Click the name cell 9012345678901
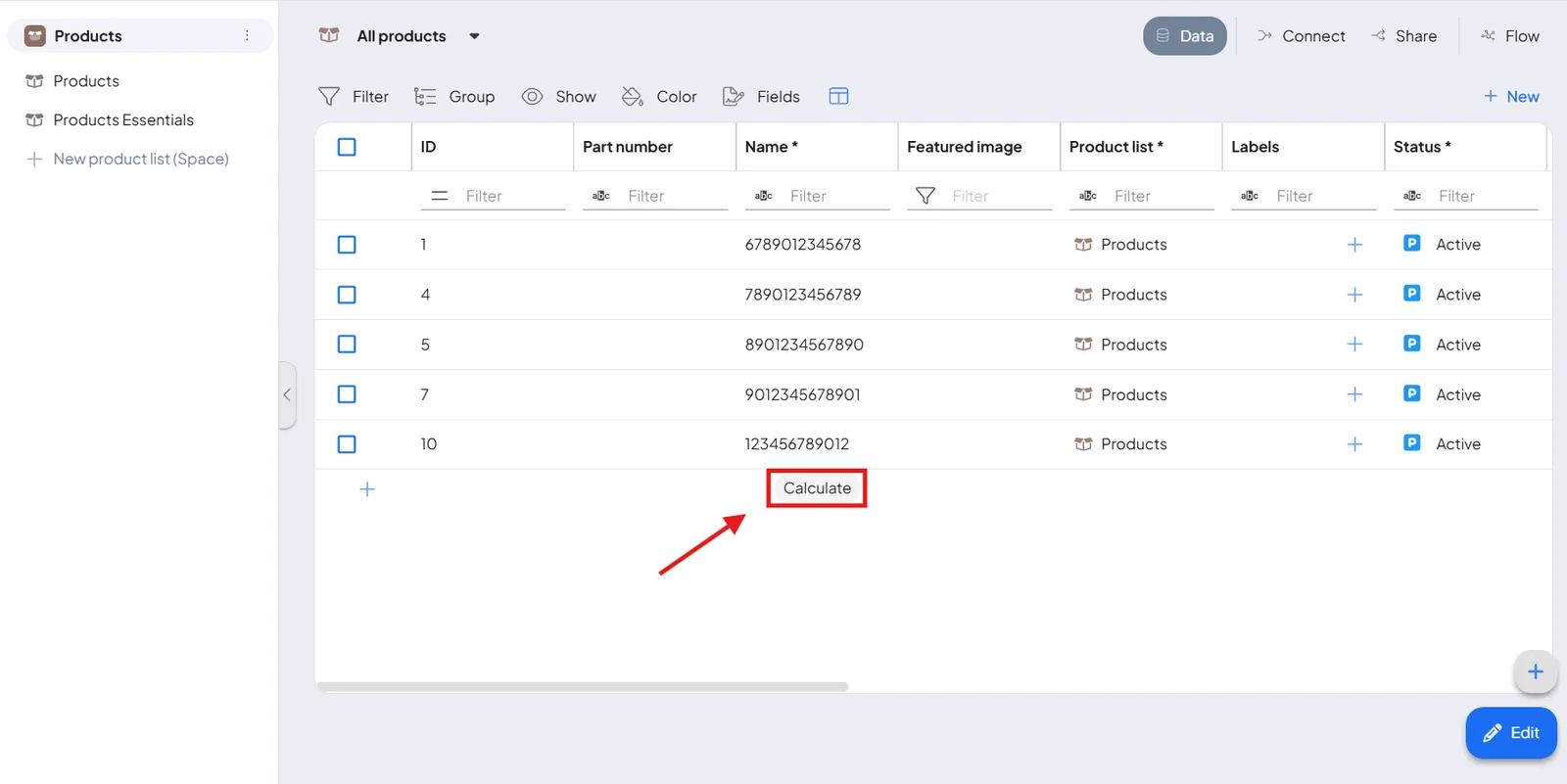This screenshot has width=1567, height=784. click(803, 394)
